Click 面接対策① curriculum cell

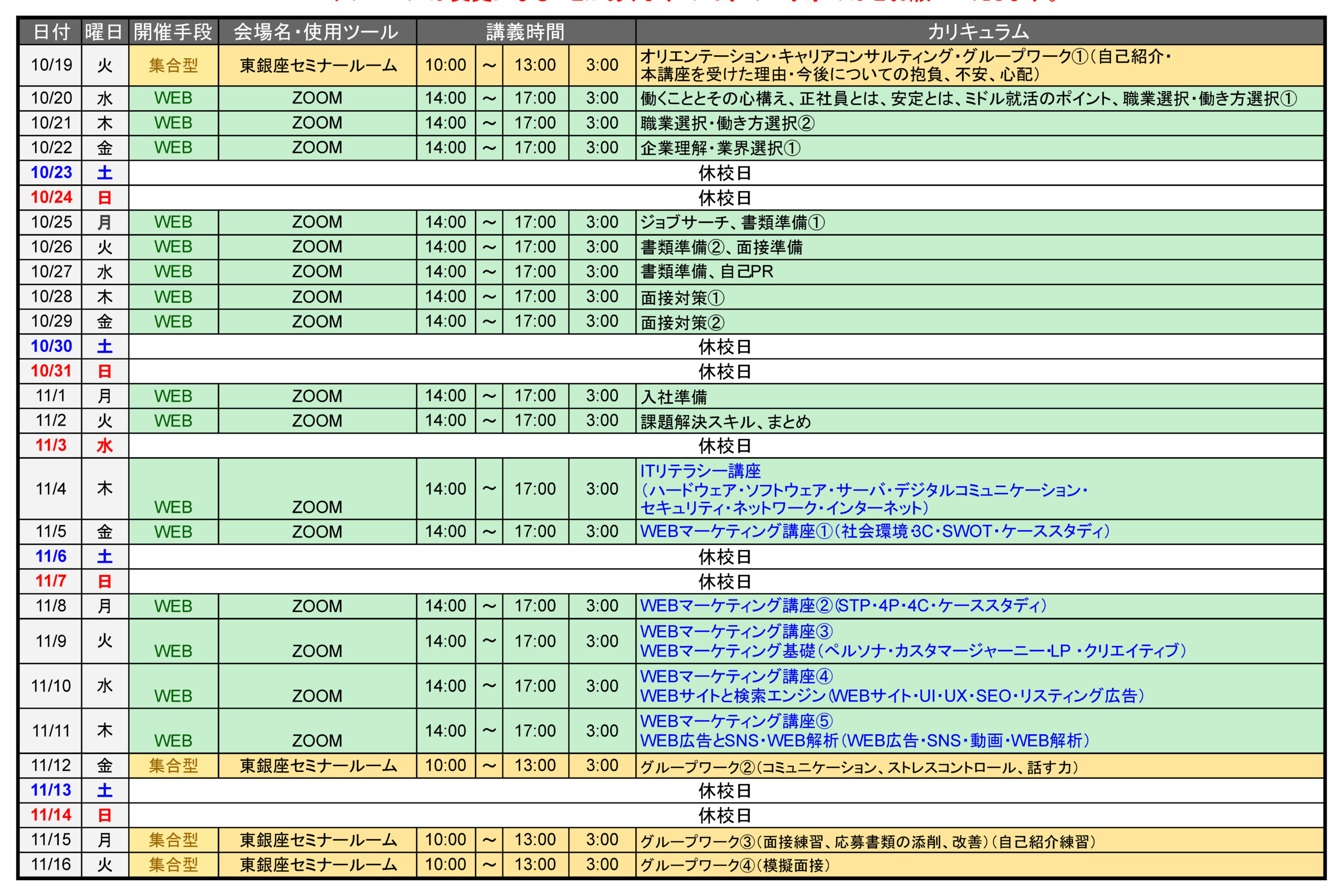click(980, 297)
